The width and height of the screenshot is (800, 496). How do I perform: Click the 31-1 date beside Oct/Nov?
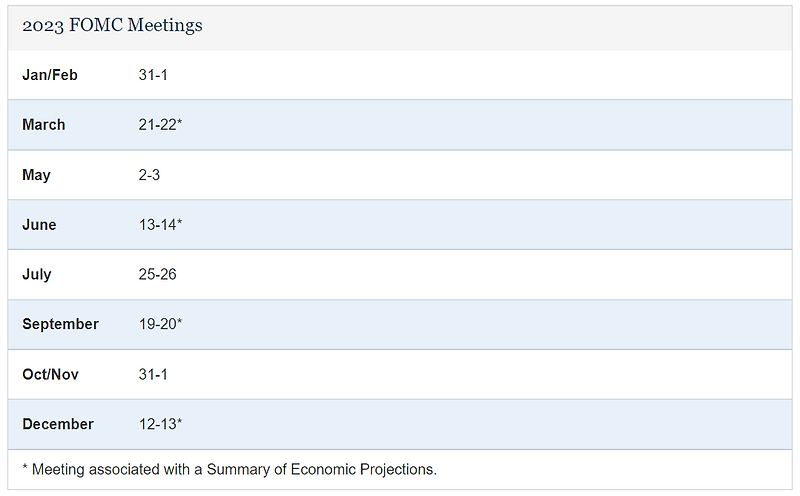(x=154, y=374)
